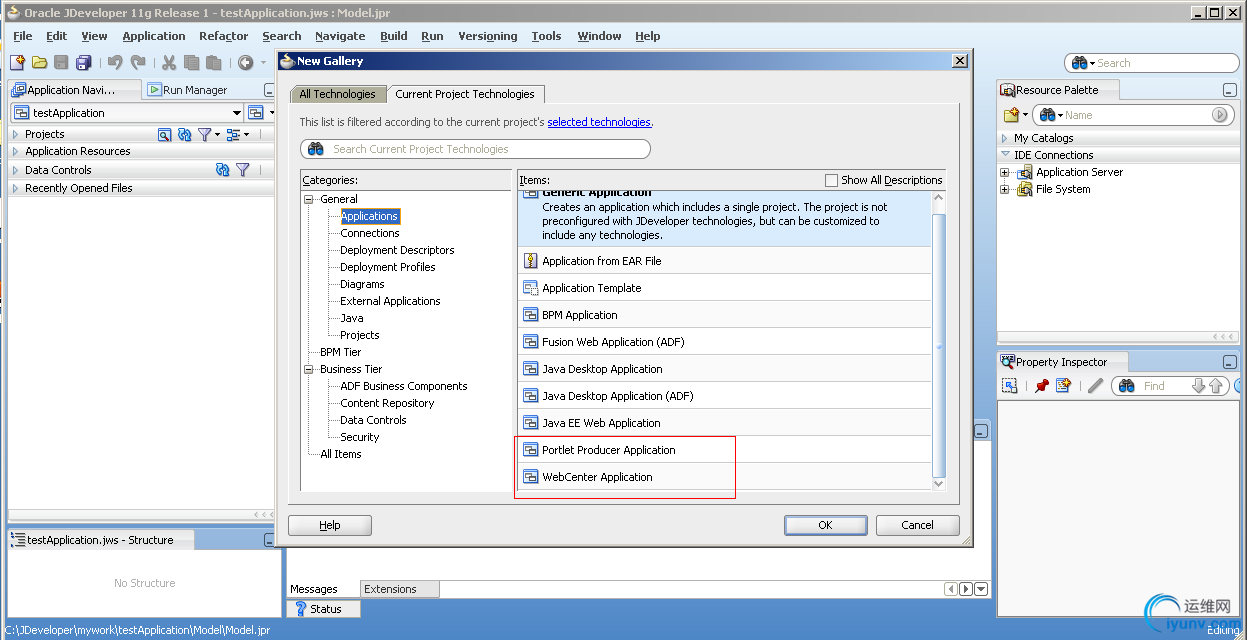Click the Back navigation arrow icon
Viewport: 1247px width, 640px height.
tap(246, 63)
